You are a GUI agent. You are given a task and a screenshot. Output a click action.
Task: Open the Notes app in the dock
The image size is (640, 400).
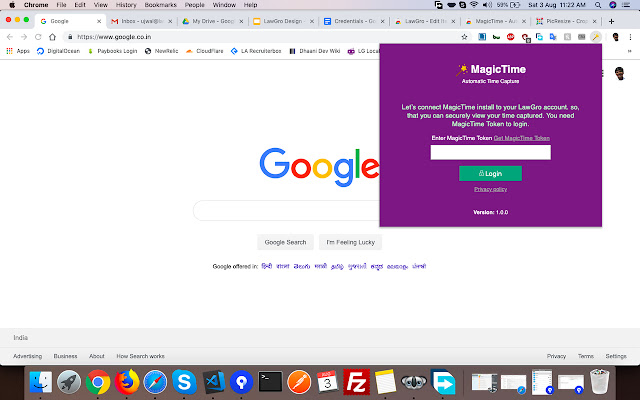coord(385,382)
